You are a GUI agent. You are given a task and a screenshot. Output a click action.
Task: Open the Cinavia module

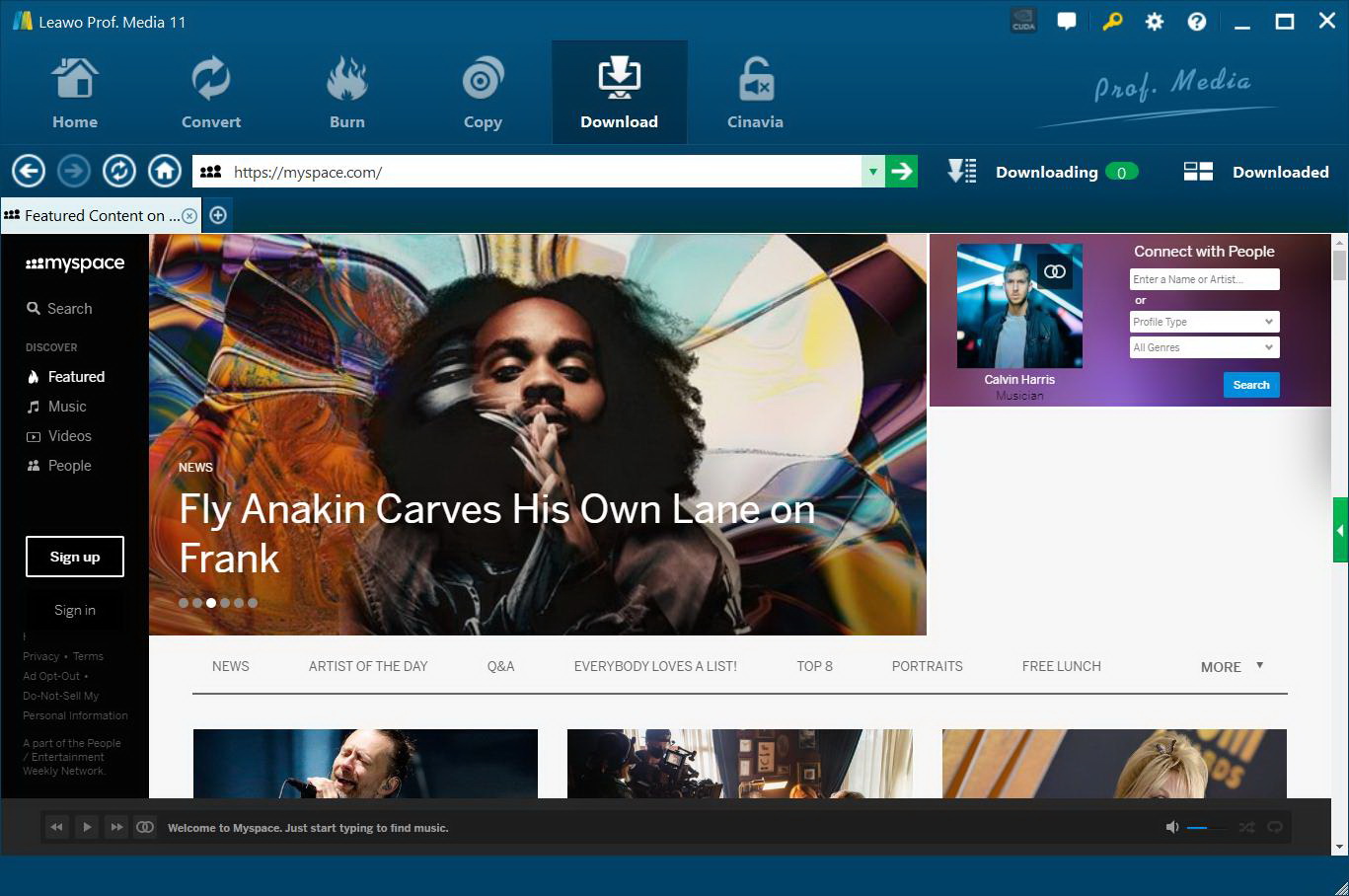coord(755,89)
